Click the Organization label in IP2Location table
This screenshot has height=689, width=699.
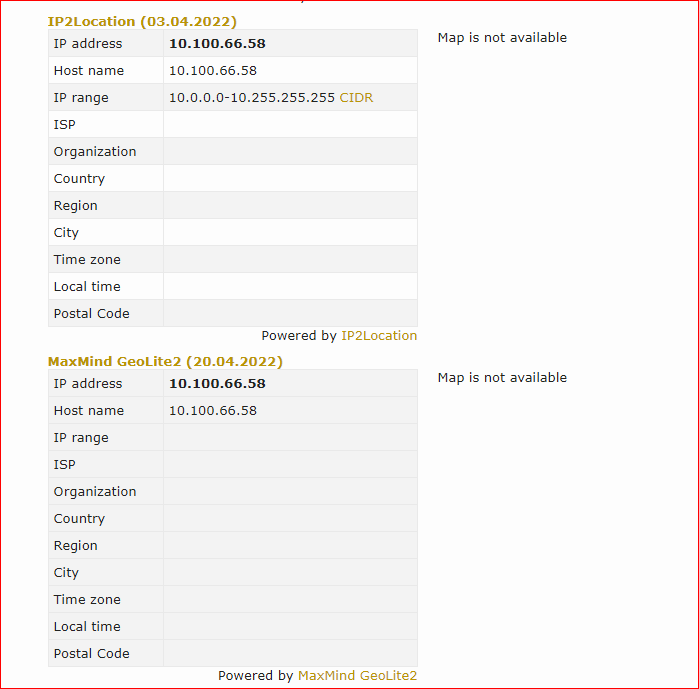95,152
